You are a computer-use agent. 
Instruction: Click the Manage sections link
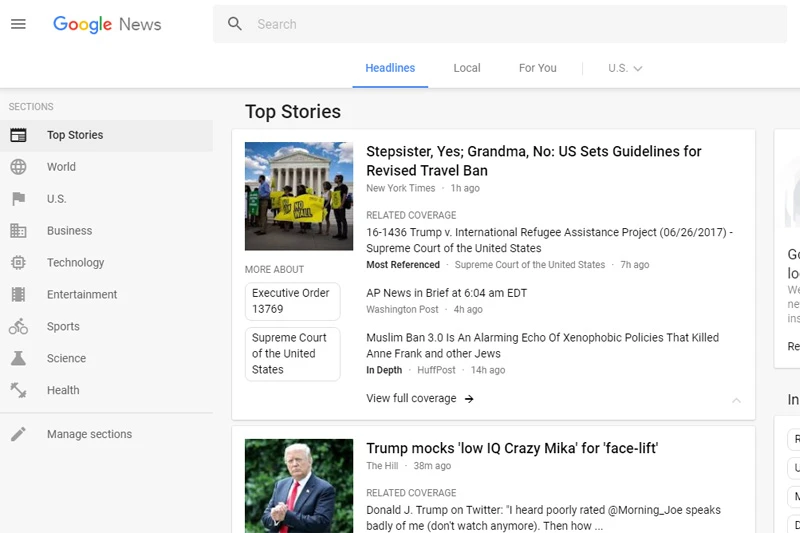89,434
